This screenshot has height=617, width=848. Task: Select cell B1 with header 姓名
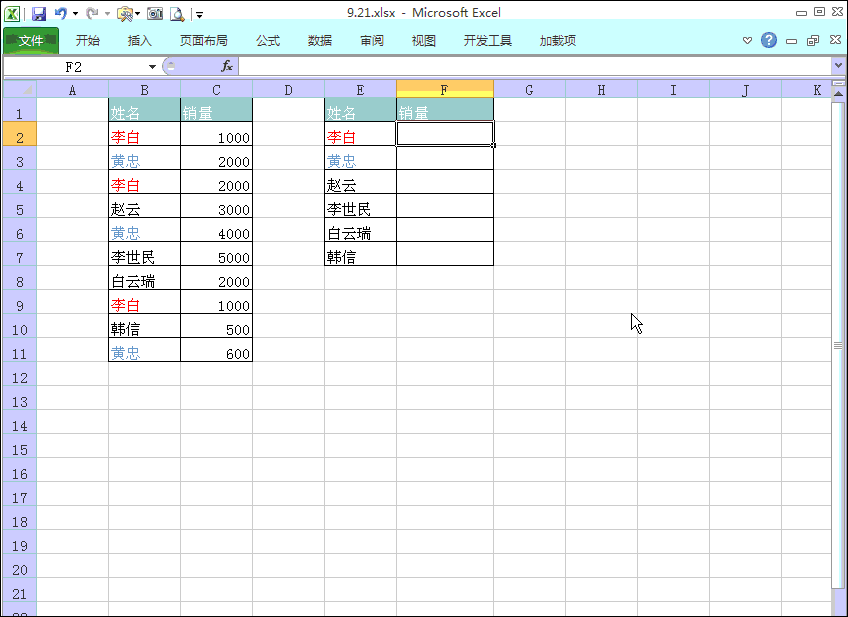tap(144, 110)
